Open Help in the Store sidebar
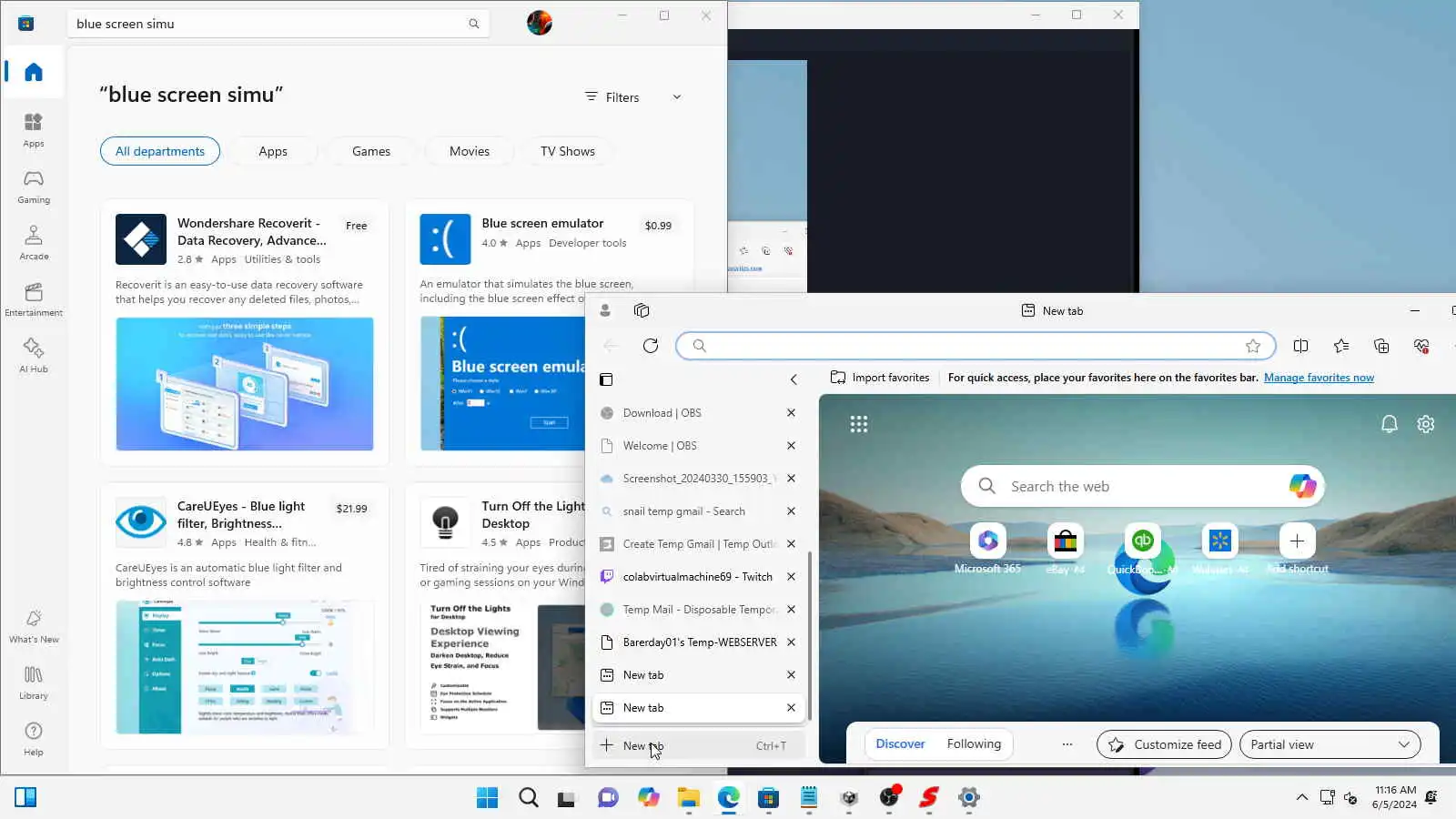1456x819 pixels. click(34, 739)
